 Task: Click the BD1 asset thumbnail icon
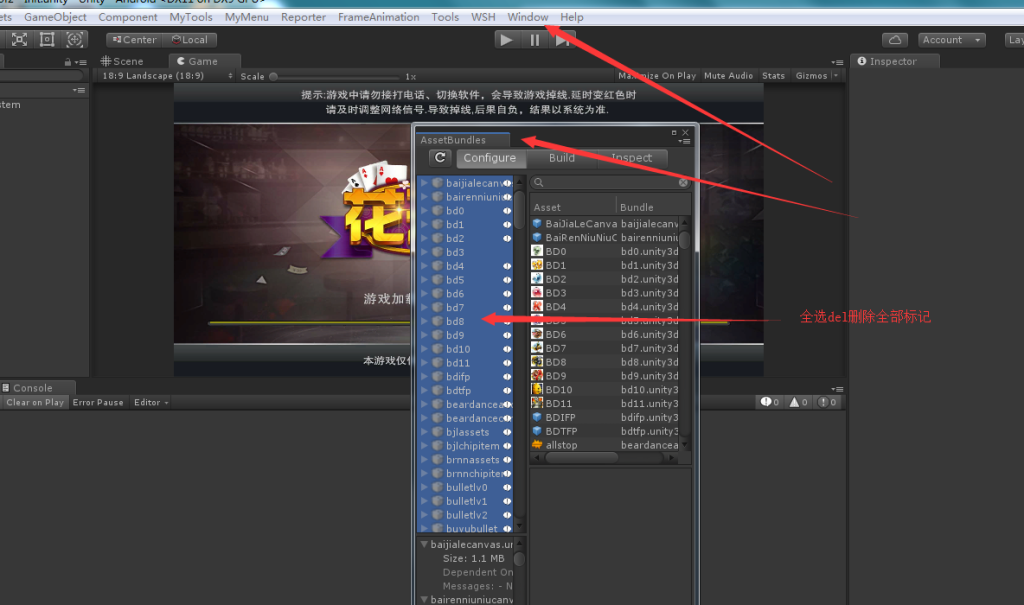537,265
